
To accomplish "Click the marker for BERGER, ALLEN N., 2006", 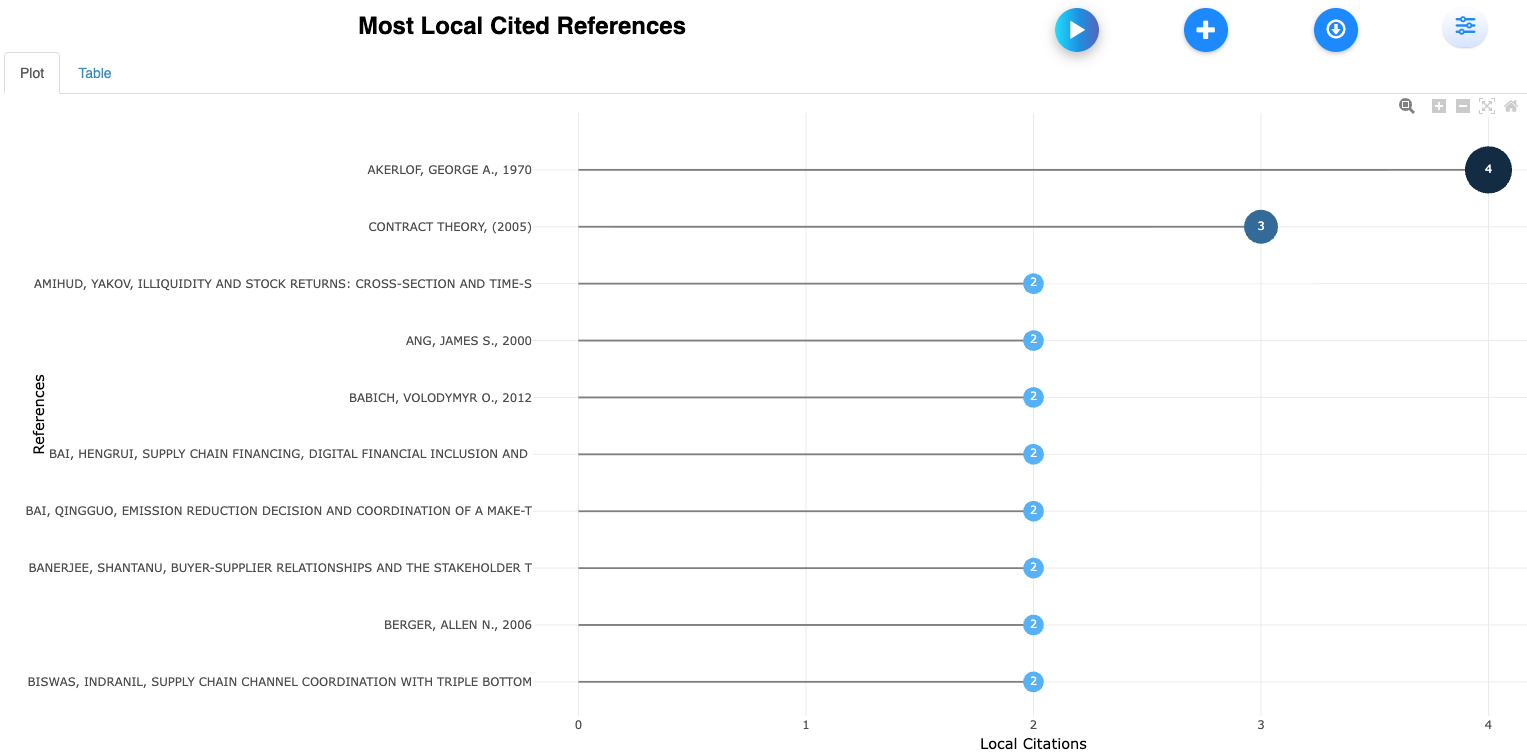I will (x=1033, y=625).
